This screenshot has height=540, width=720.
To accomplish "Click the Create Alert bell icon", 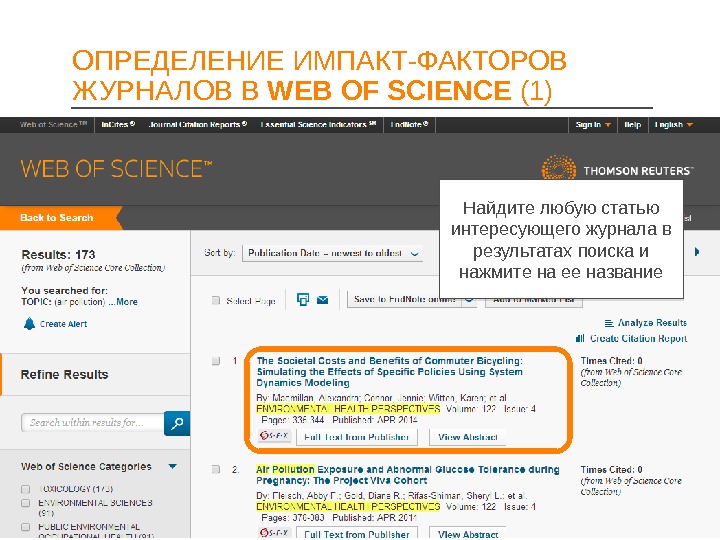I will (29, 324).
